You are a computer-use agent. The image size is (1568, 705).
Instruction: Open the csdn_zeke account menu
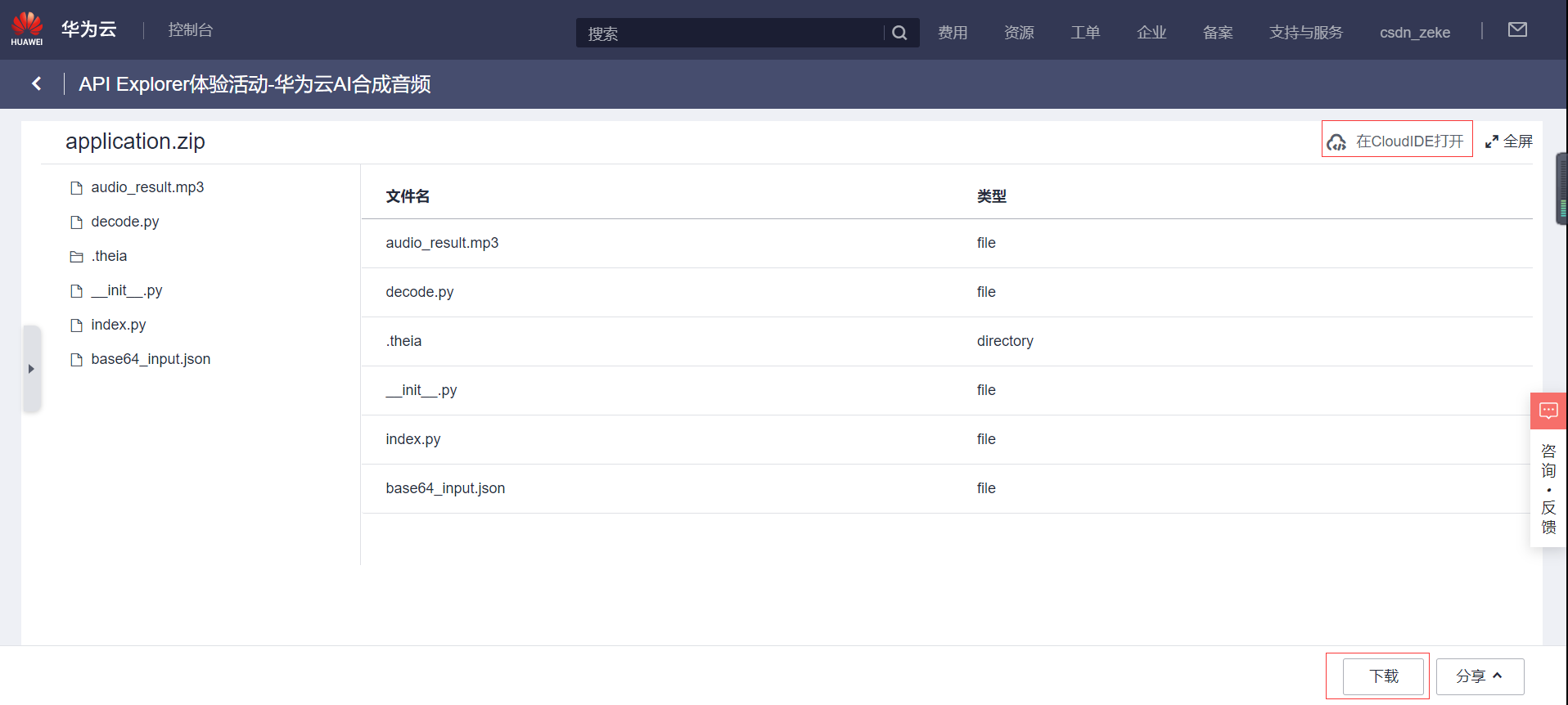[x=1414, y=33]
